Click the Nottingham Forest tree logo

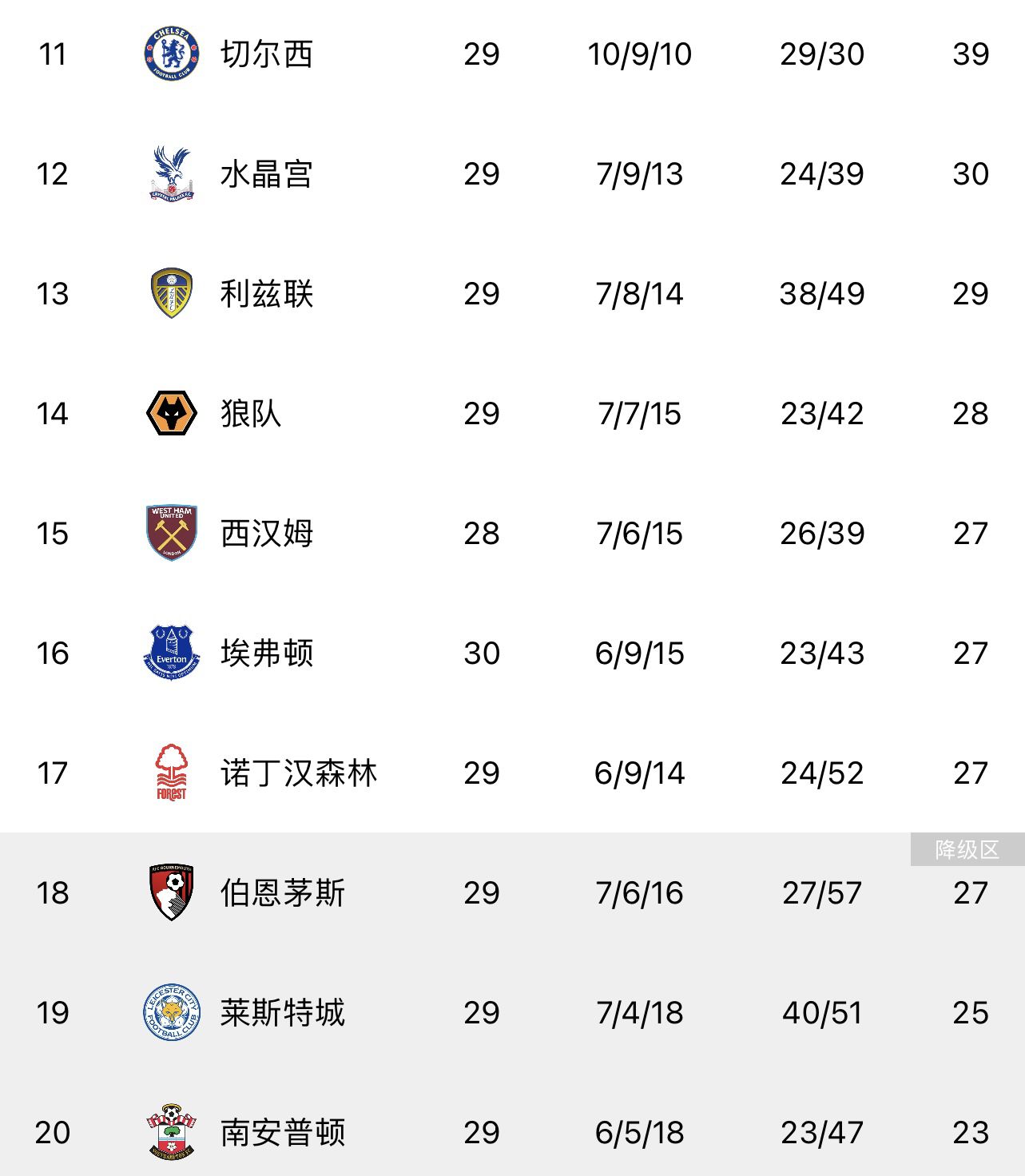tap(171, 773)
